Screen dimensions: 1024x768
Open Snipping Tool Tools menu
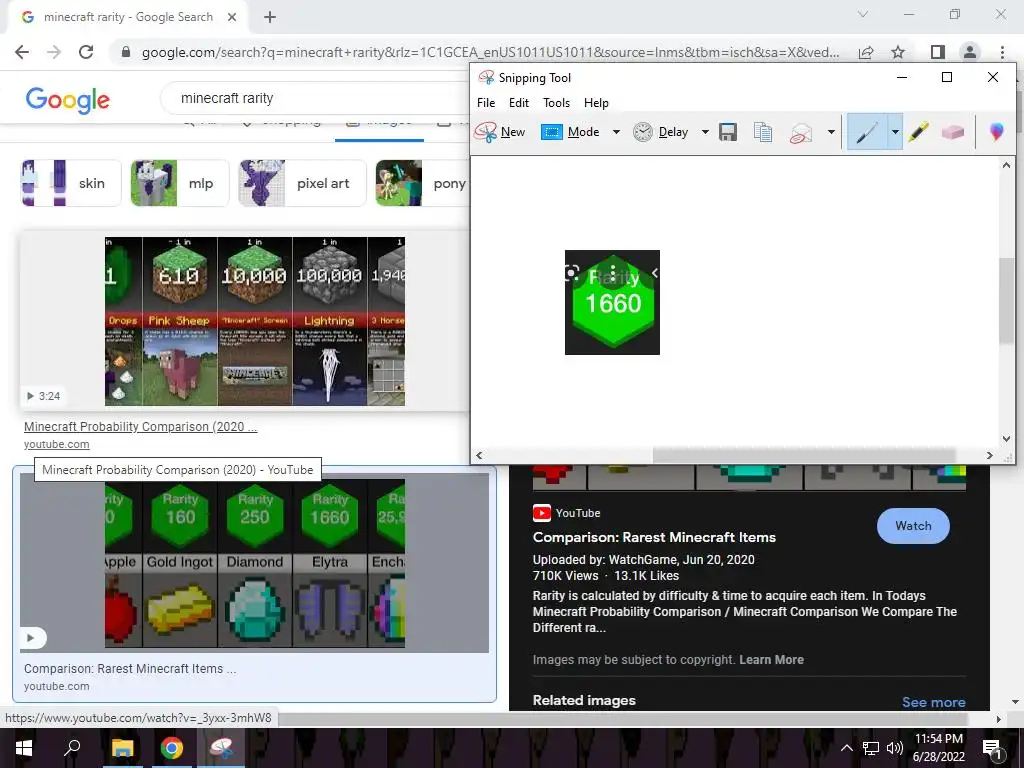pyautogui.click(x=556, y=103)
